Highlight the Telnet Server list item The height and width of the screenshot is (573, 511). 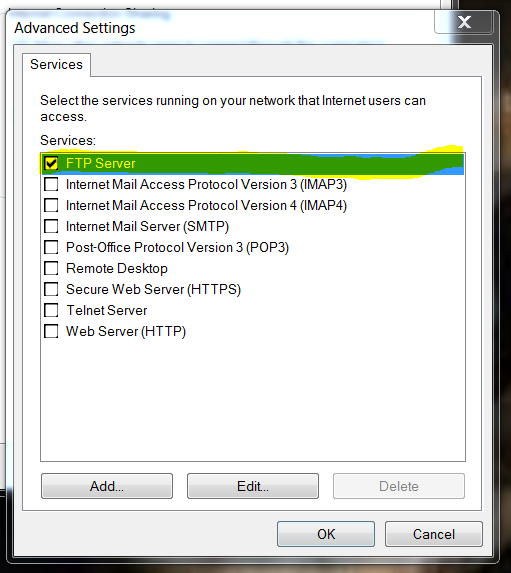[107, 311]
